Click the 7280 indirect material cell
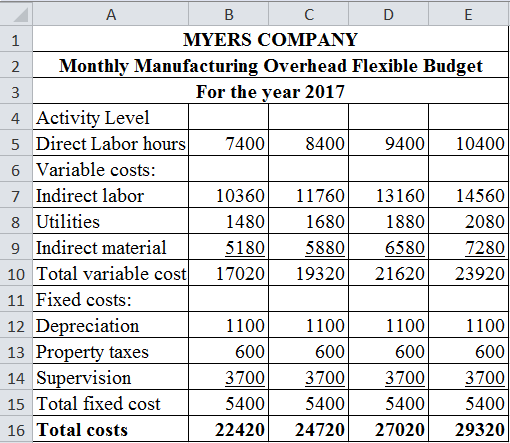Screen dimensions: 510x443 pyautogui.click(x=469, y=247)
